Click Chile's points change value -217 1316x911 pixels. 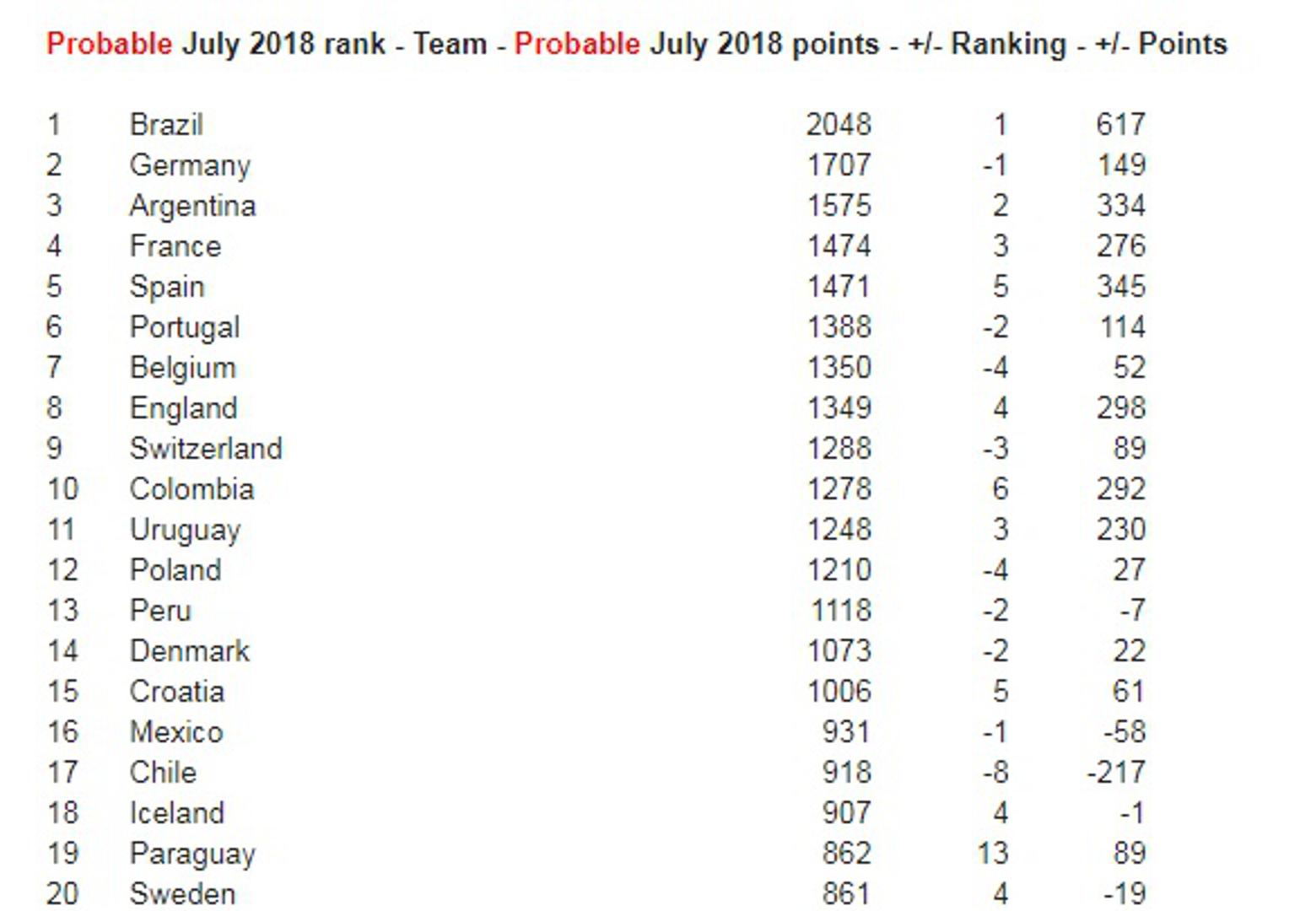pos(1116,773)
